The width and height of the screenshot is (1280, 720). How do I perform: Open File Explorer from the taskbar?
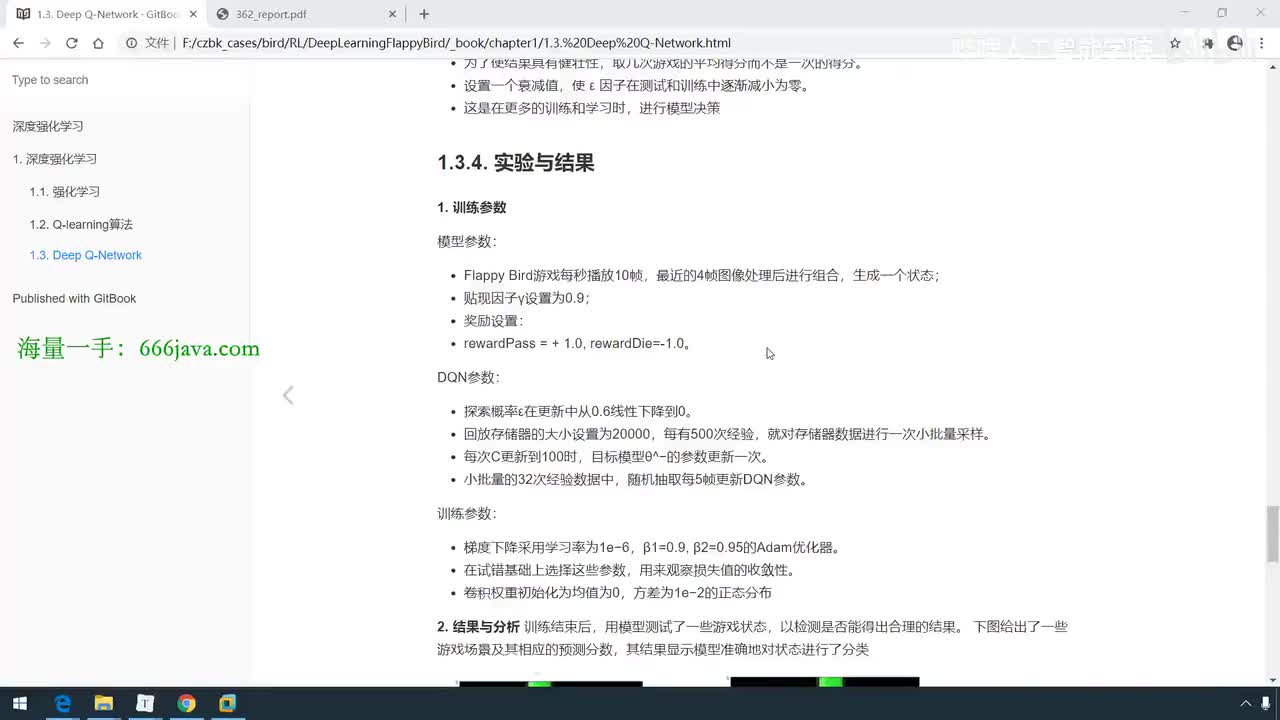pyautogui.click(x=103, y=703)
